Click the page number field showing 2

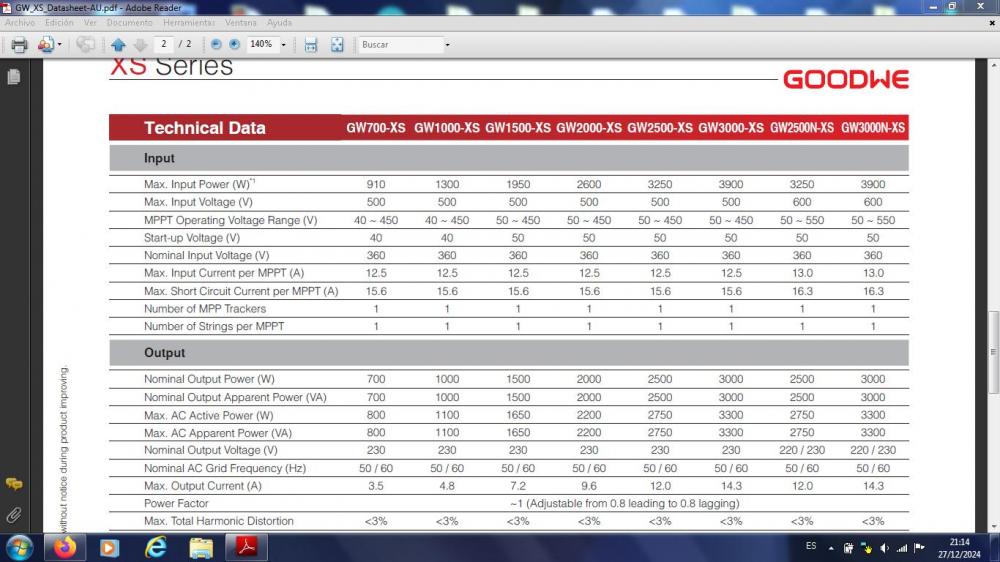pyautogui.click(x=164, y=44)
